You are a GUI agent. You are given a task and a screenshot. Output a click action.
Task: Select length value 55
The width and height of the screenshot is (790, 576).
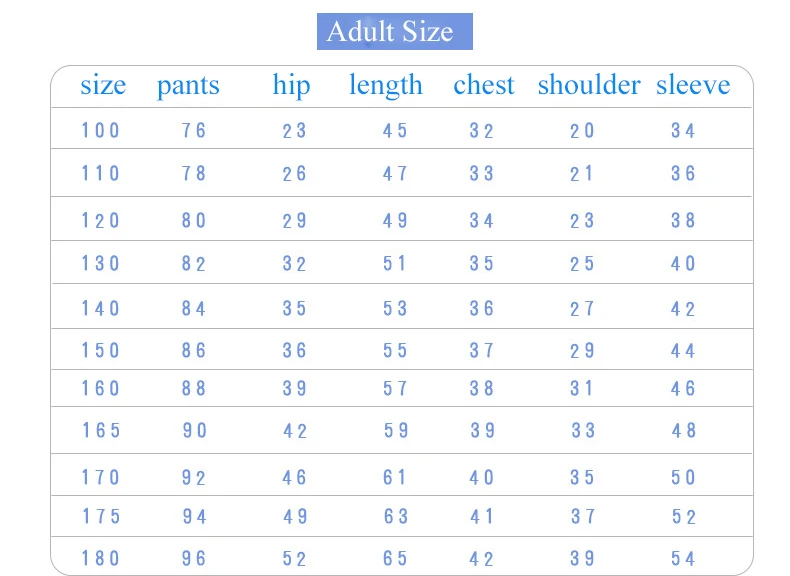click(x=395, y=350)
